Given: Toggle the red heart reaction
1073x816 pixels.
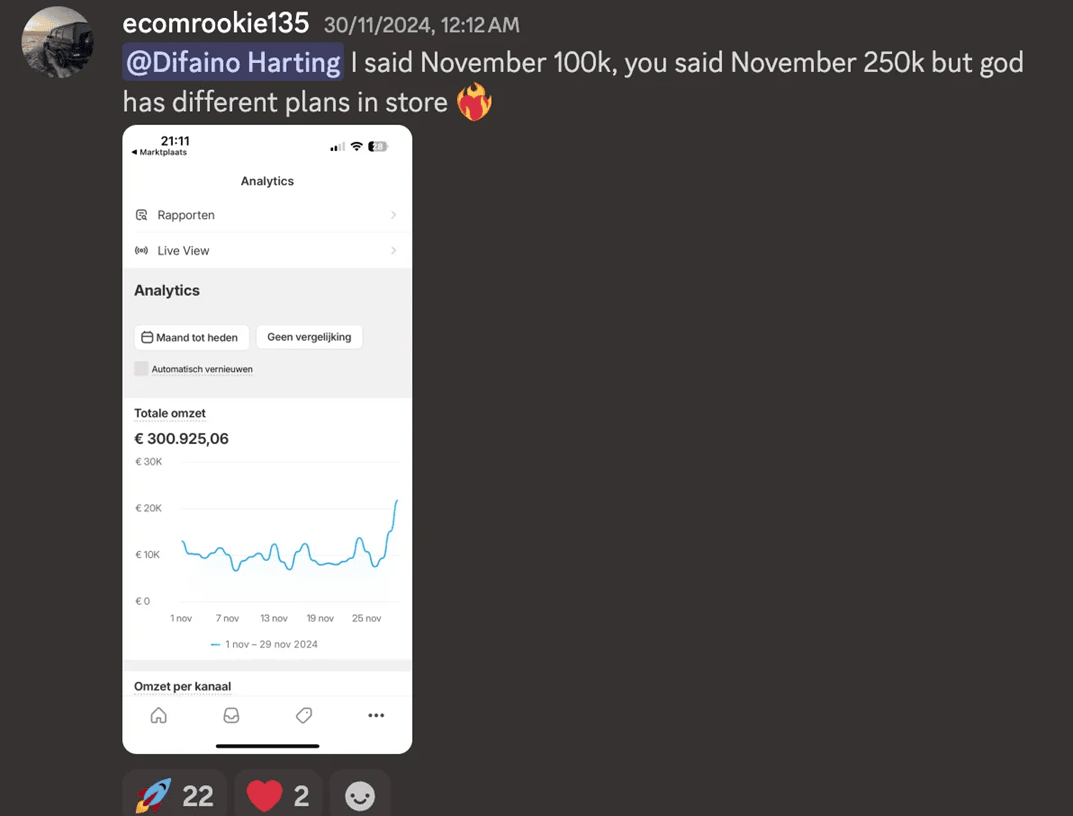Looking at the screenshot, I should [x=278, y=795].
